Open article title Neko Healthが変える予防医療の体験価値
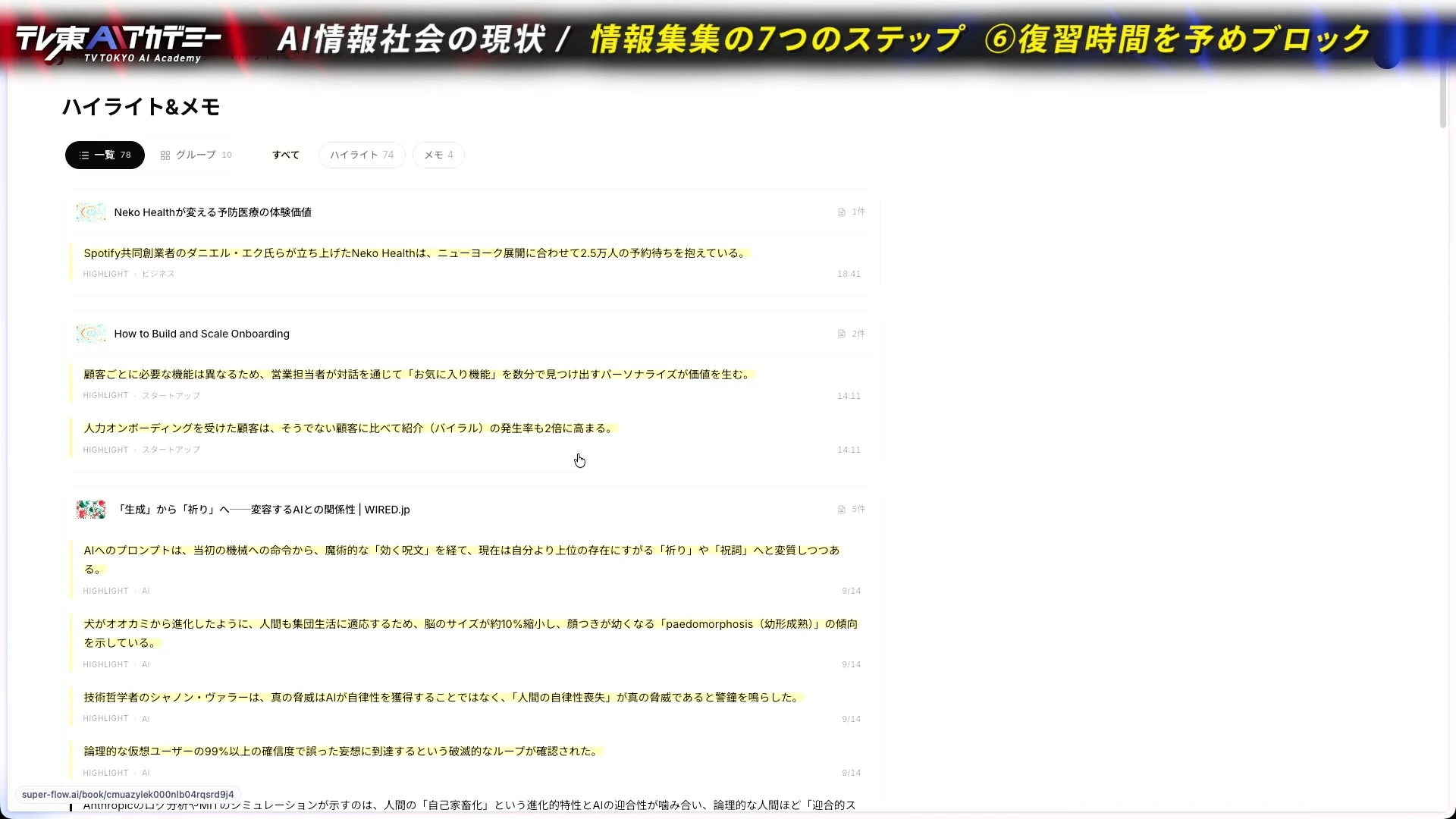 [x=212, y=212]
